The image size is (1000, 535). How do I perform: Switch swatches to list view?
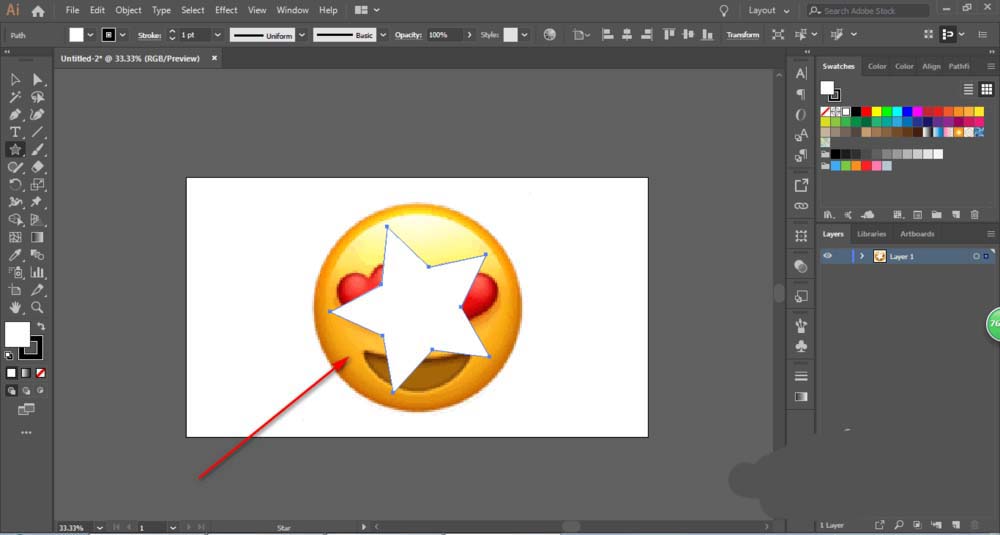pyautogui.click(x=968, y=89)
